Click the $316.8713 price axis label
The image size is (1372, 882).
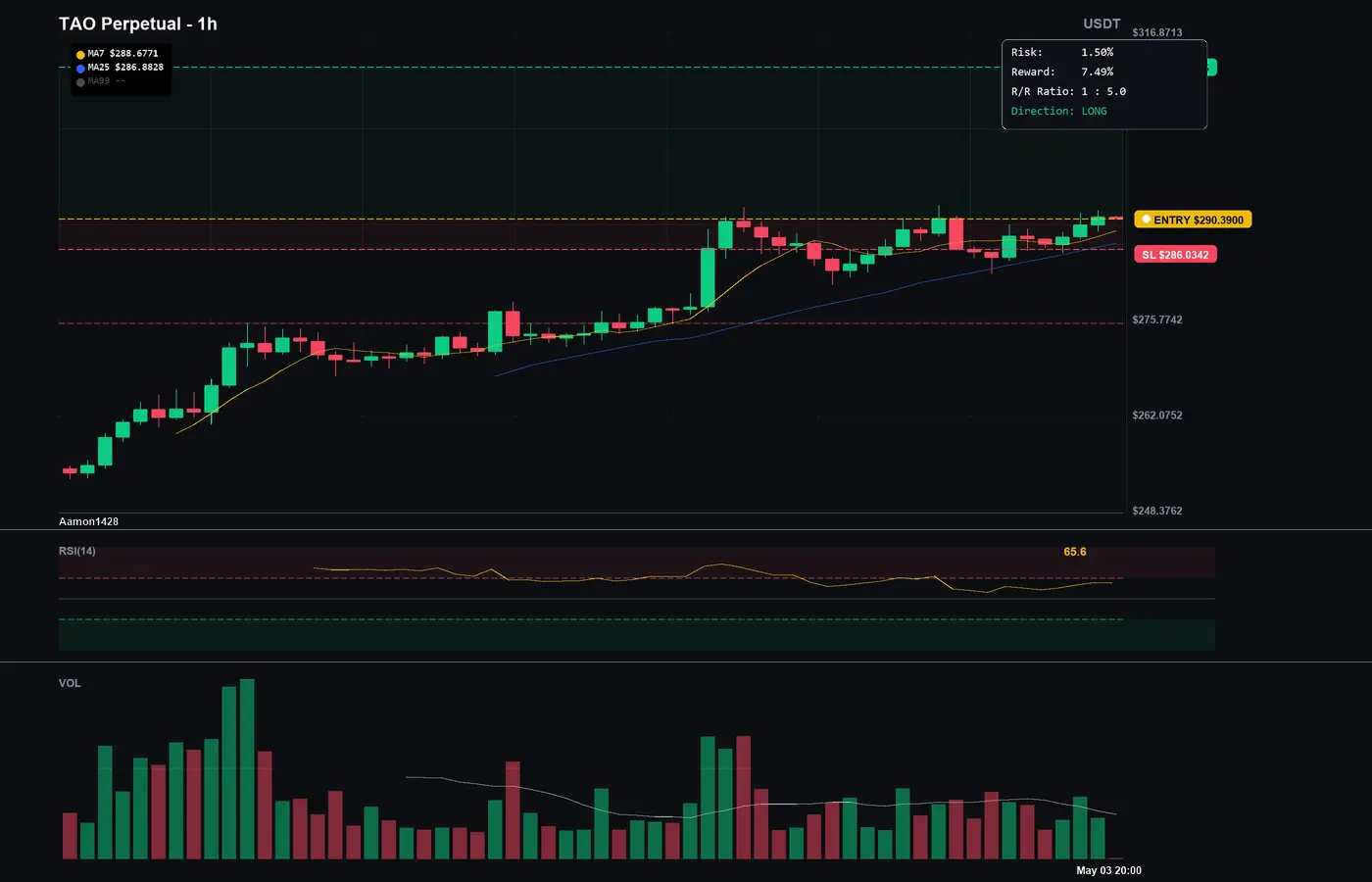pos(1157,32)
